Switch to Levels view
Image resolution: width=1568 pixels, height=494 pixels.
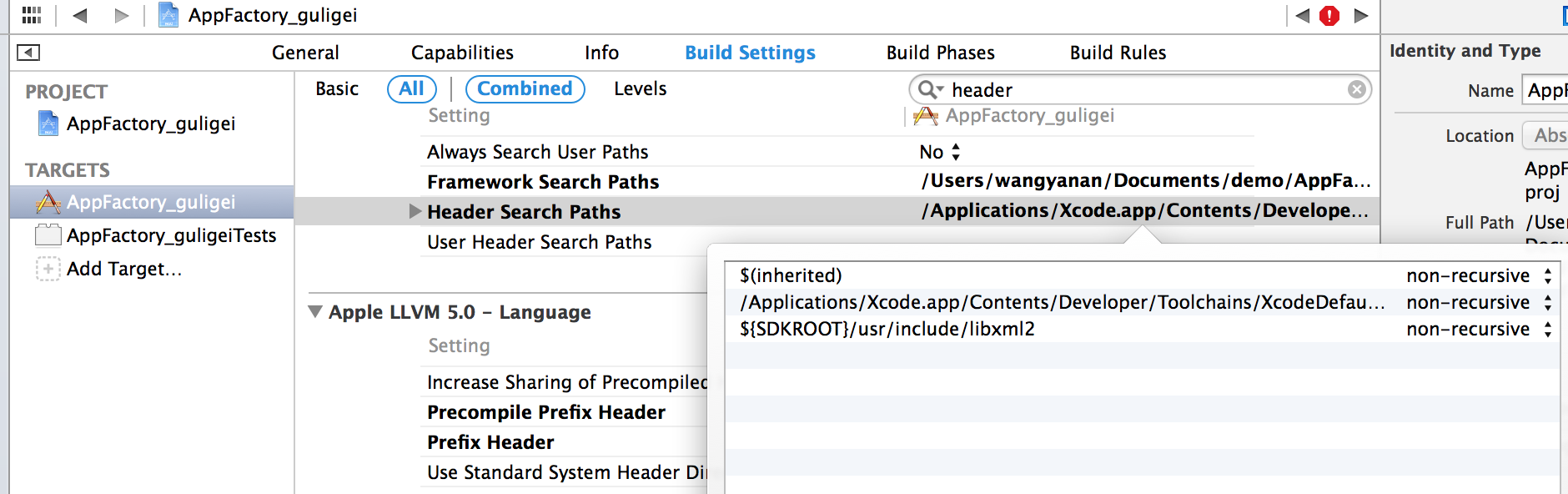tap(641, 88)
